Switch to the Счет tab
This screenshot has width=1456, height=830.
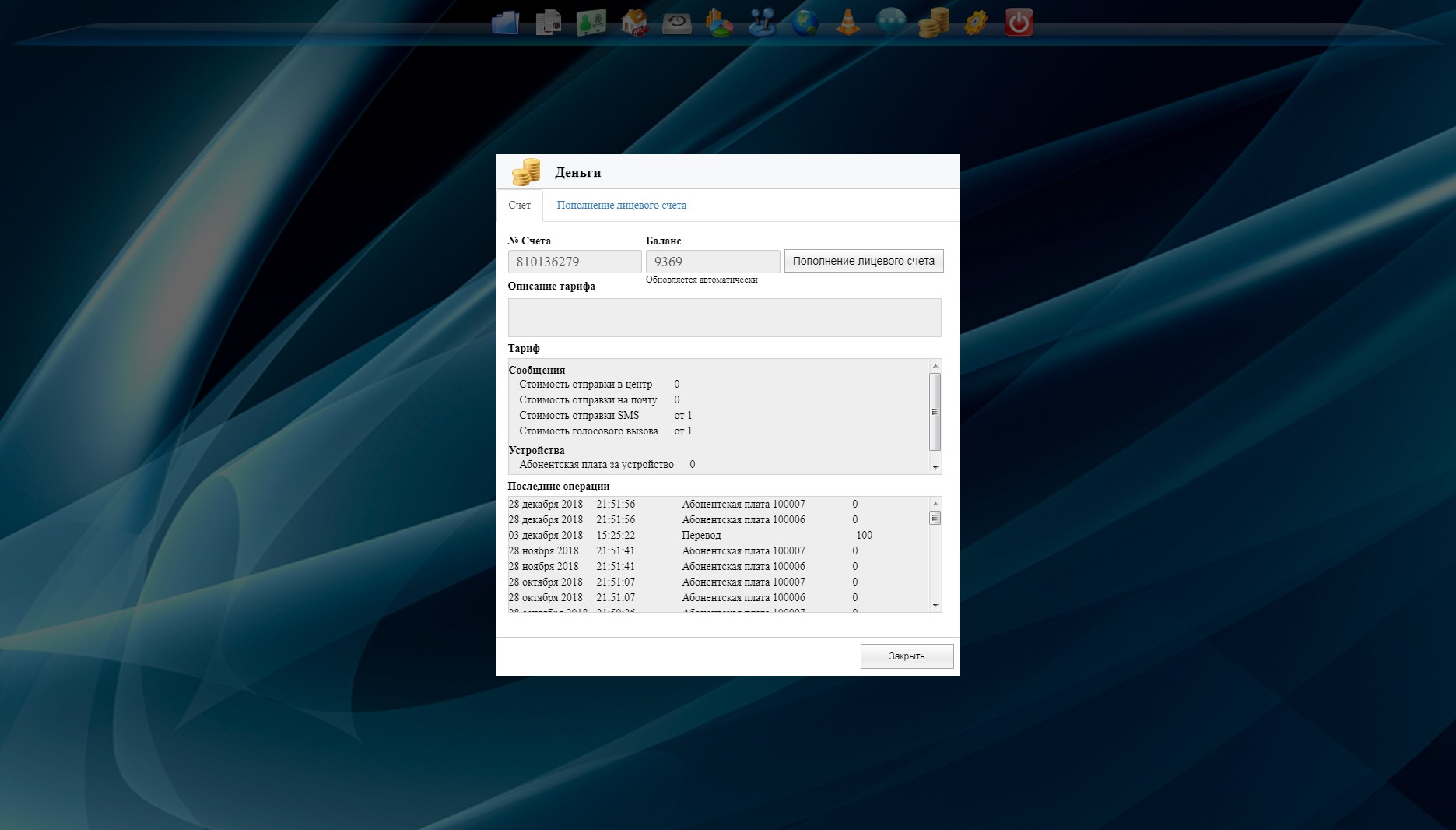pyautogui.click(x=520, y=206)
